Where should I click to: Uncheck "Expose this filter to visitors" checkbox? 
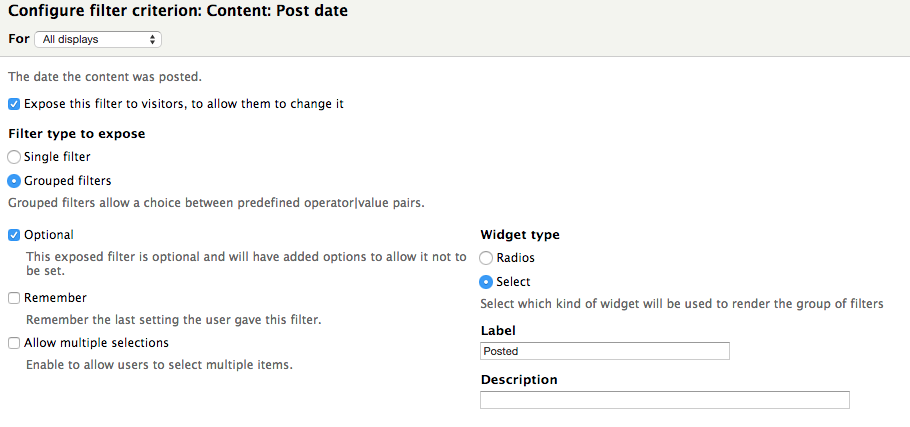click(14, 104)
